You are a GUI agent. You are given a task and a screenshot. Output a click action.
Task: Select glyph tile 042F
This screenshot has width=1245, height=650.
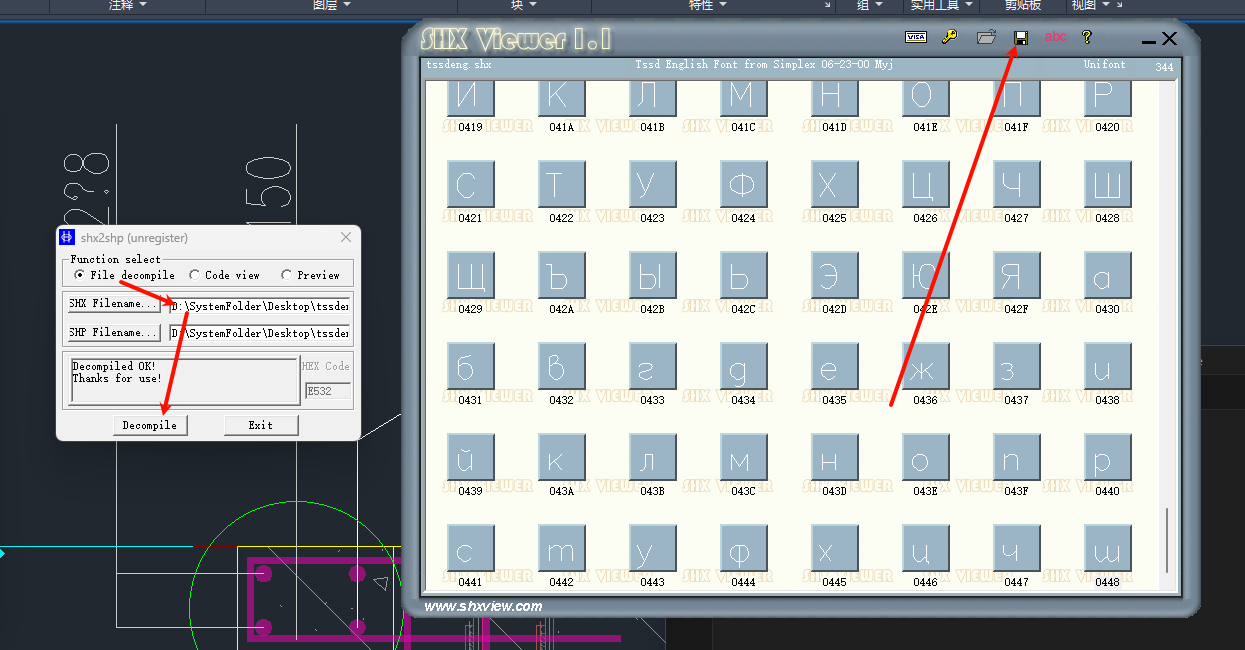tap(1016, 275)
